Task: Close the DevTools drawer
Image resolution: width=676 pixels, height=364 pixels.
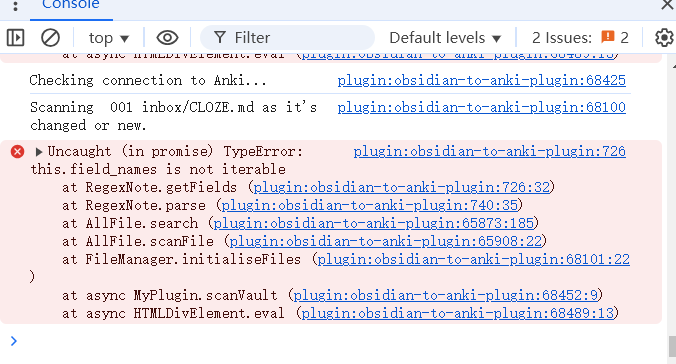Action: pos(668,4)
